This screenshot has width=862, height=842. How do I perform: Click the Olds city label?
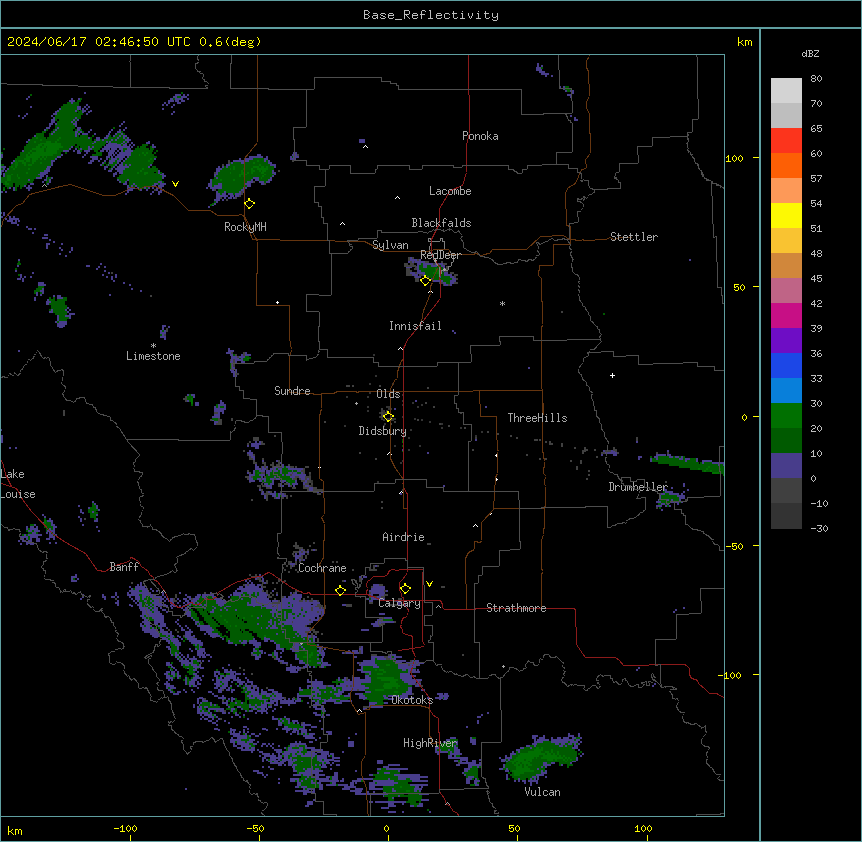[388, 394]
